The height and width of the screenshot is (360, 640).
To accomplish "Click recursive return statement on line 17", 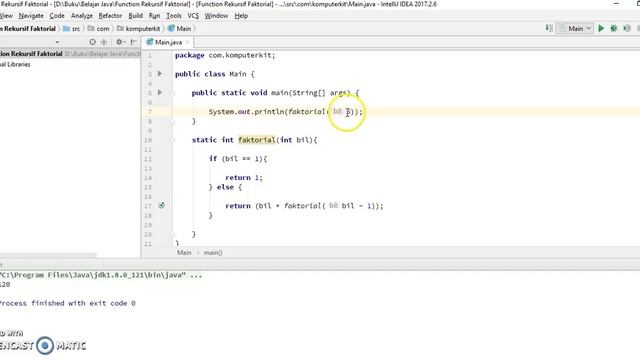I will (304, 206).
